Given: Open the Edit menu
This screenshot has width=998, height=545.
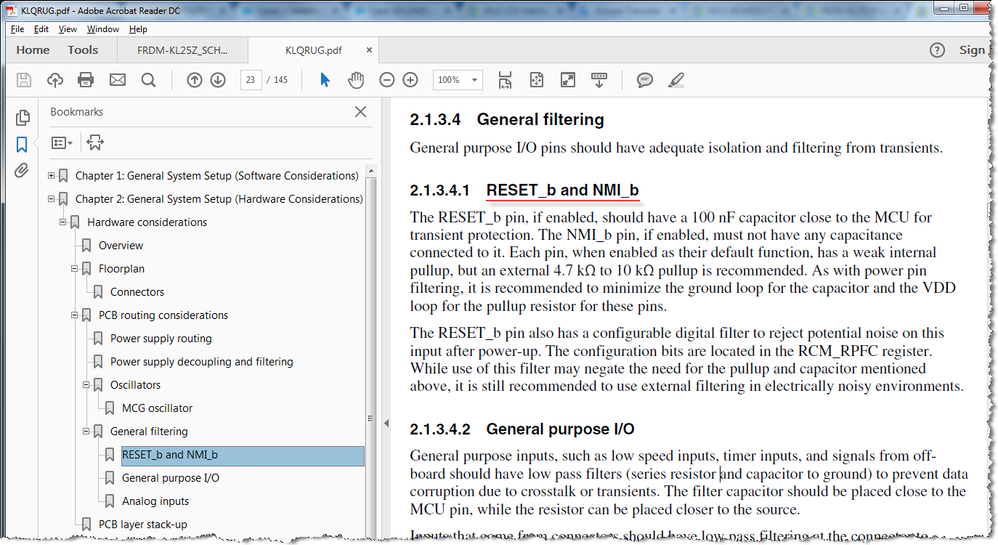Looking at the screenshot, I should coord(41,29).
